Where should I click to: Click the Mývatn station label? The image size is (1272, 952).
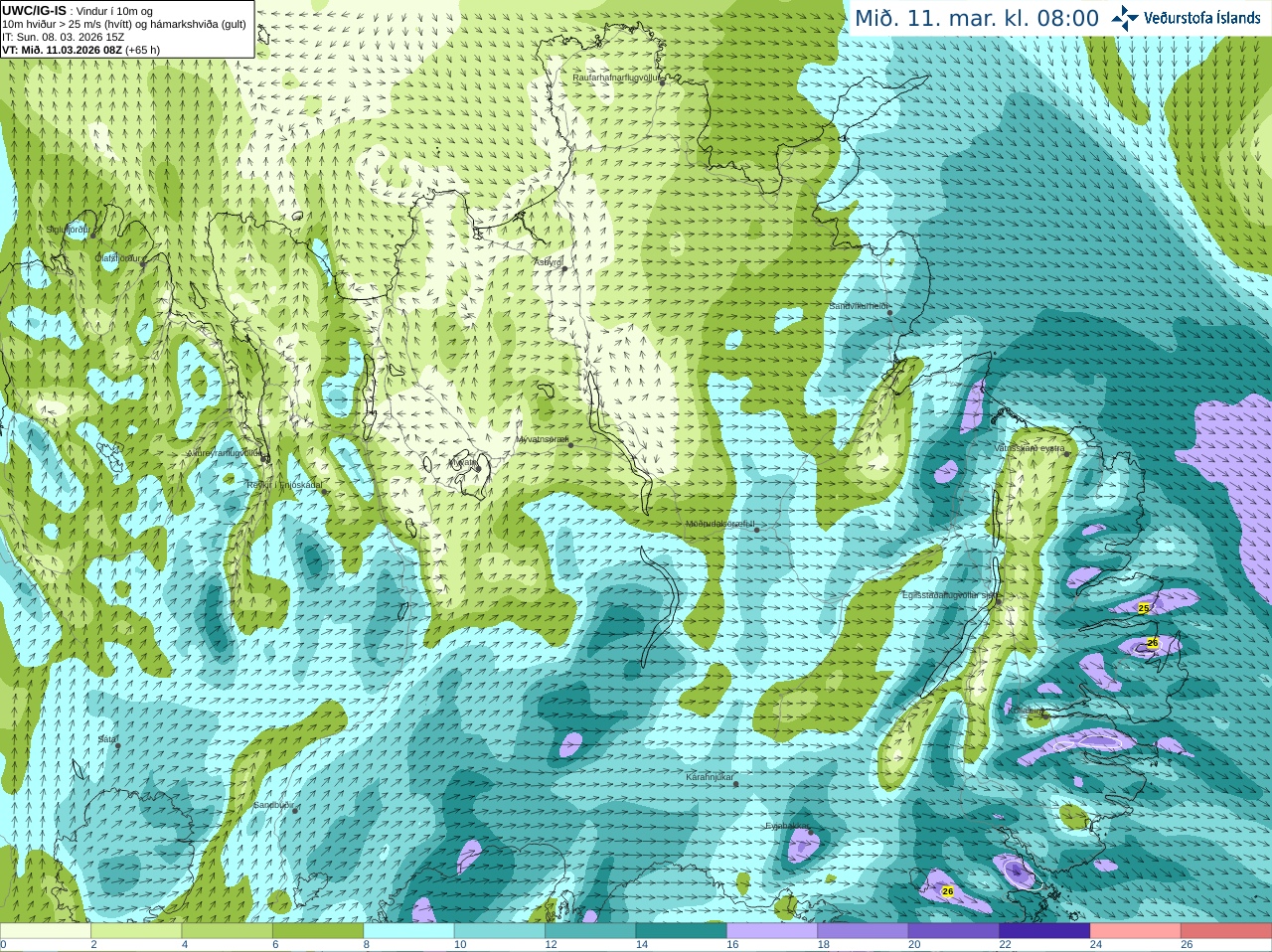coord(462,462)
